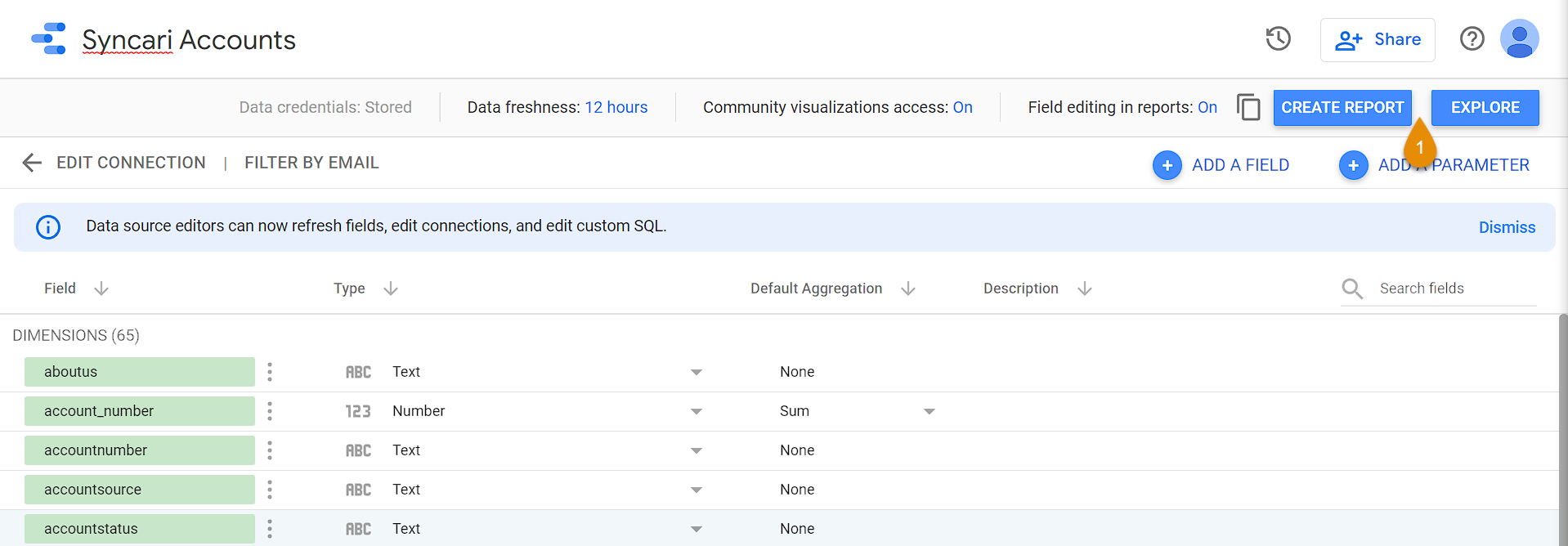Image resolution: width=1568 pixels, height=546 pixels.
Task: Click the info icon in the banner
Action: pos(48,227)
